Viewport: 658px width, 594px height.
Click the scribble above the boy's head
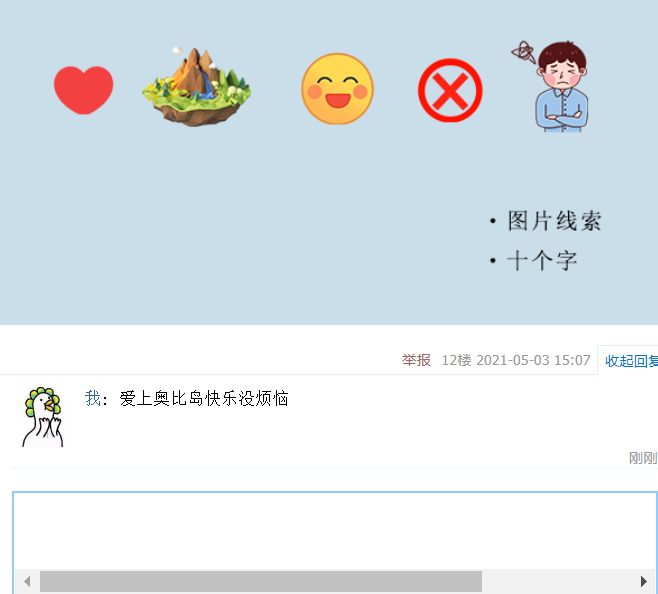pos(523,52)
